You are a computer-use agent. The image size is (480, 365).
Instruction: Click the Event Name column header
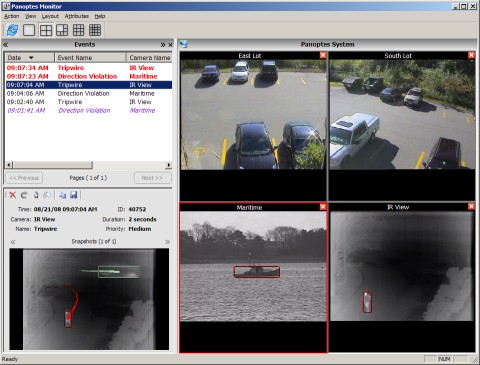click(90, 58)
